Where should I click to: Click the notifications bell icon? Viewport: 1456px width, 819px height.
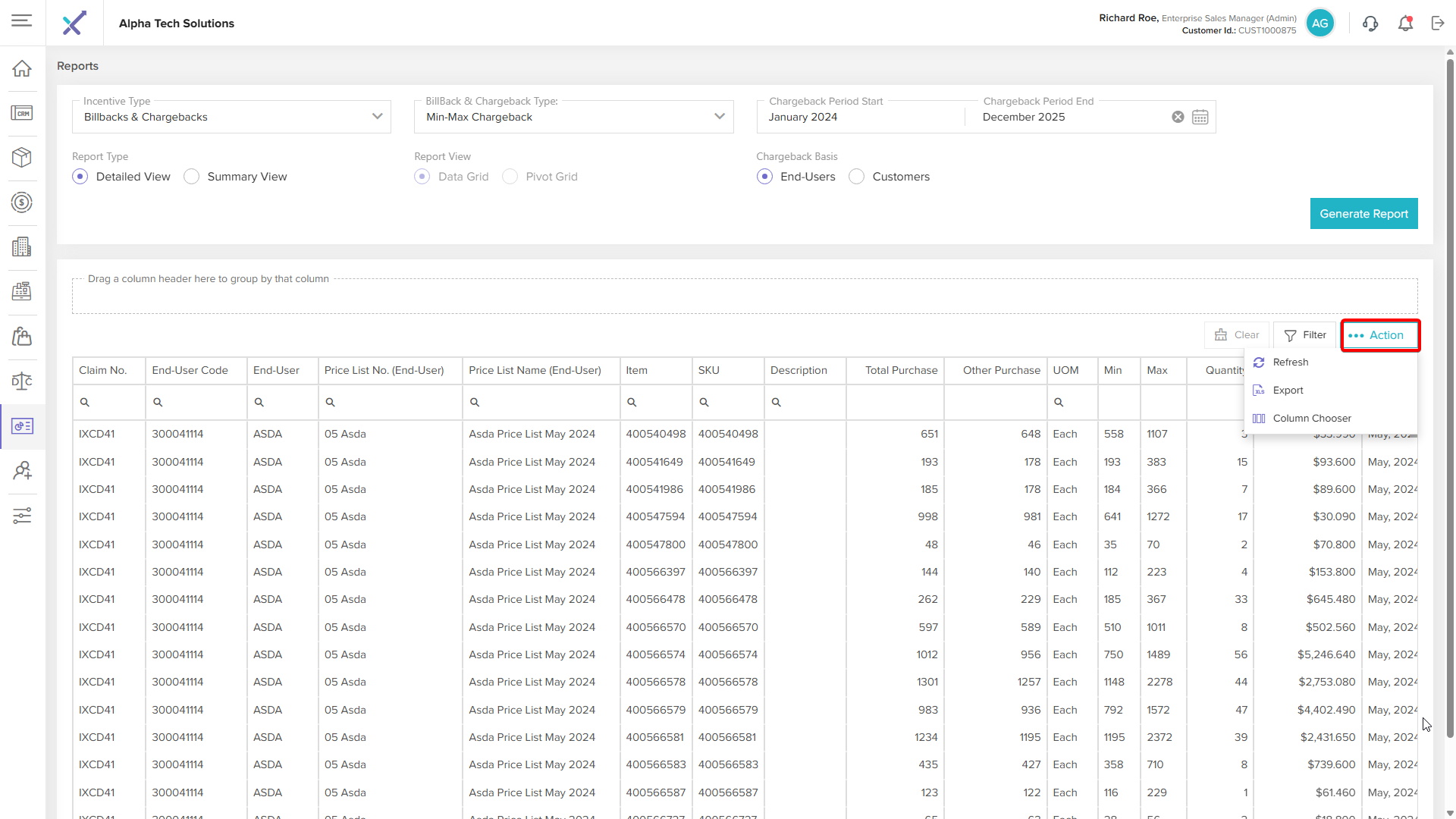[x=1405, y=24]
